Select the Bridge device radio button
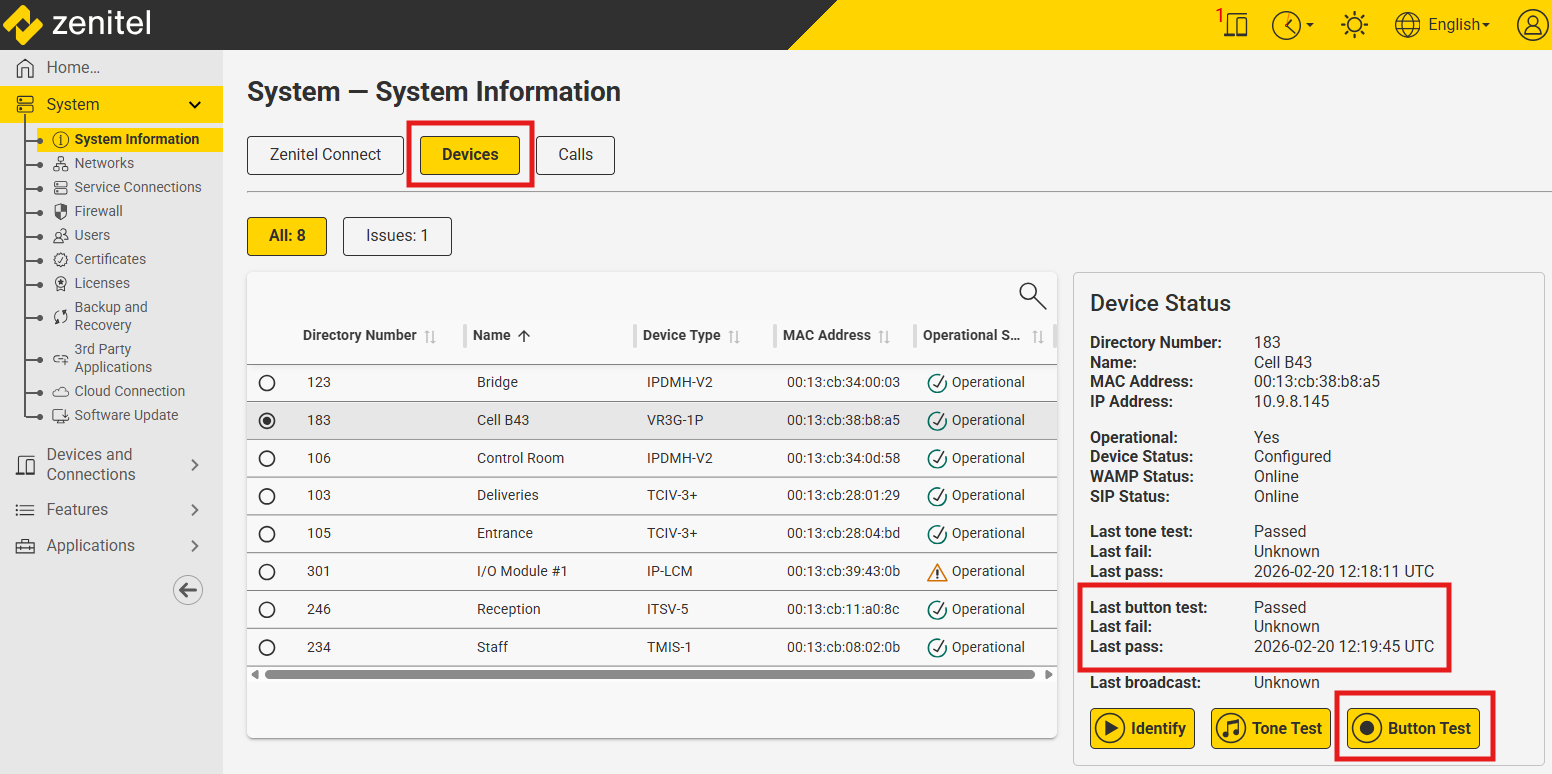This screenshot has width=1552, height=774. point(267,383)
